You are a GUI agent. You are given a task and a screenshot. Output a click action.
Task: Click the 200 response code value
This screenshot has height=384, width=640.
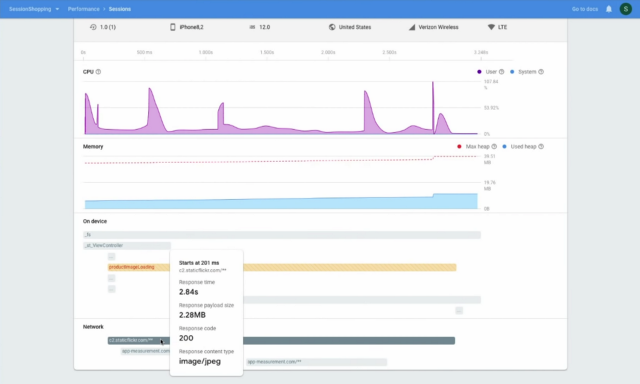click(186, 338)
